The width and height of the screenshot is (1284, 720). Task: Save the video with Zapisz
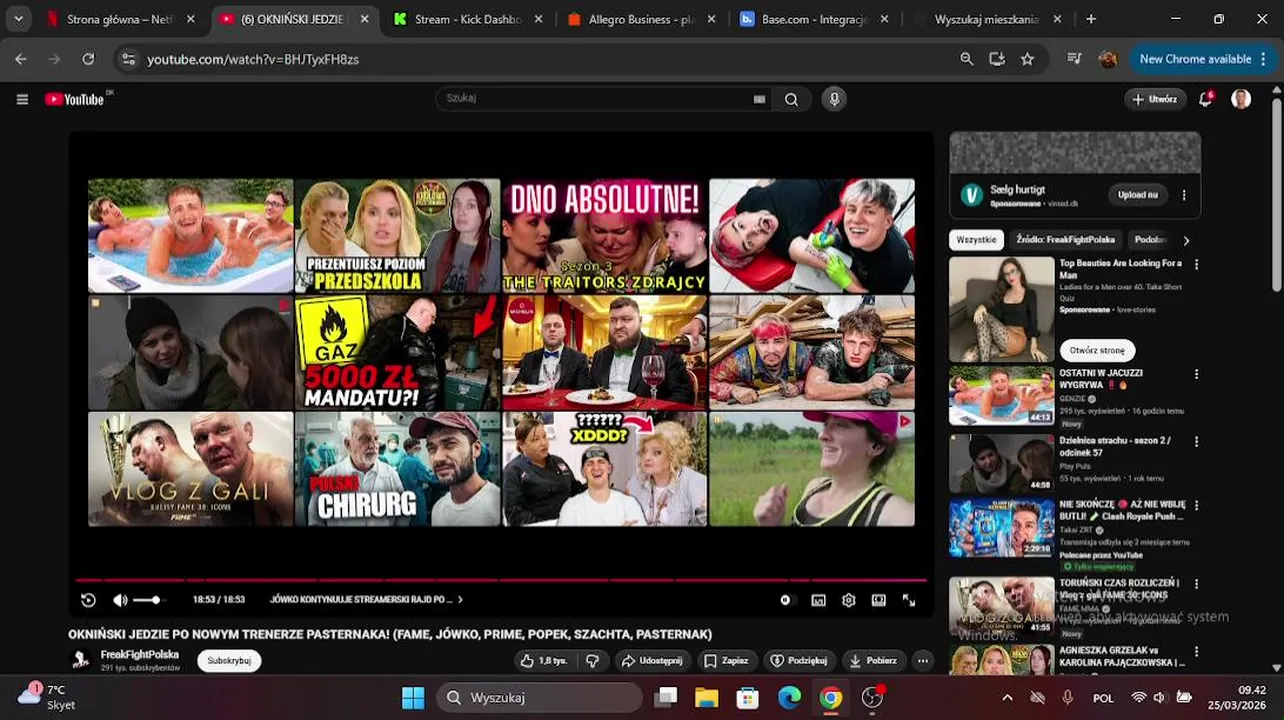(727, 661)
